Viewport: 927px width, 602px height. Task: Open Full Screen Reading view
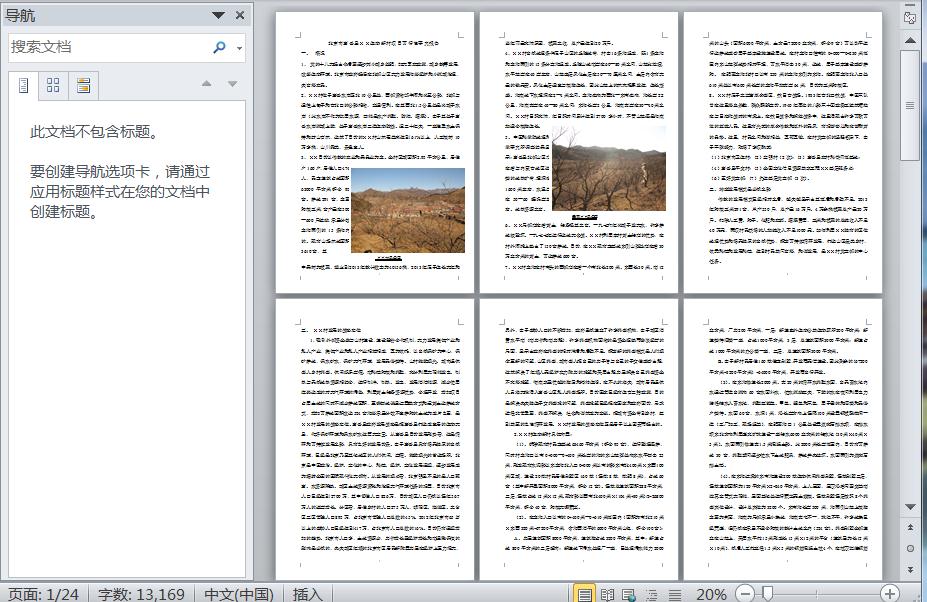coord(607,592)
